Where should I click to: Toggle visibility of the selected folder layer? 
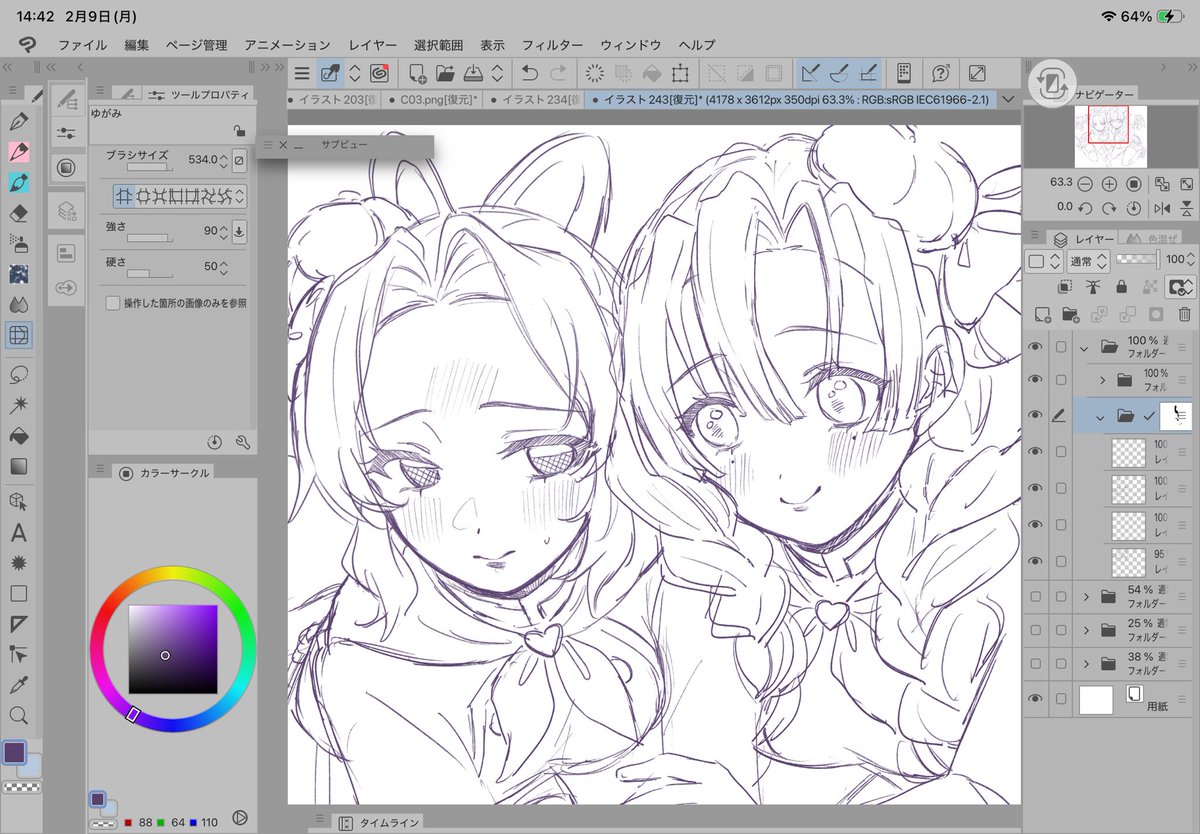coord(1035,415)
